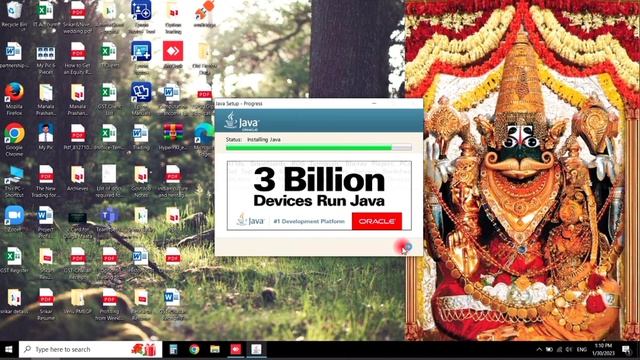Click the Java Setup - Progress title bar
Screen dimensions: 640x360
pos(319,104)
